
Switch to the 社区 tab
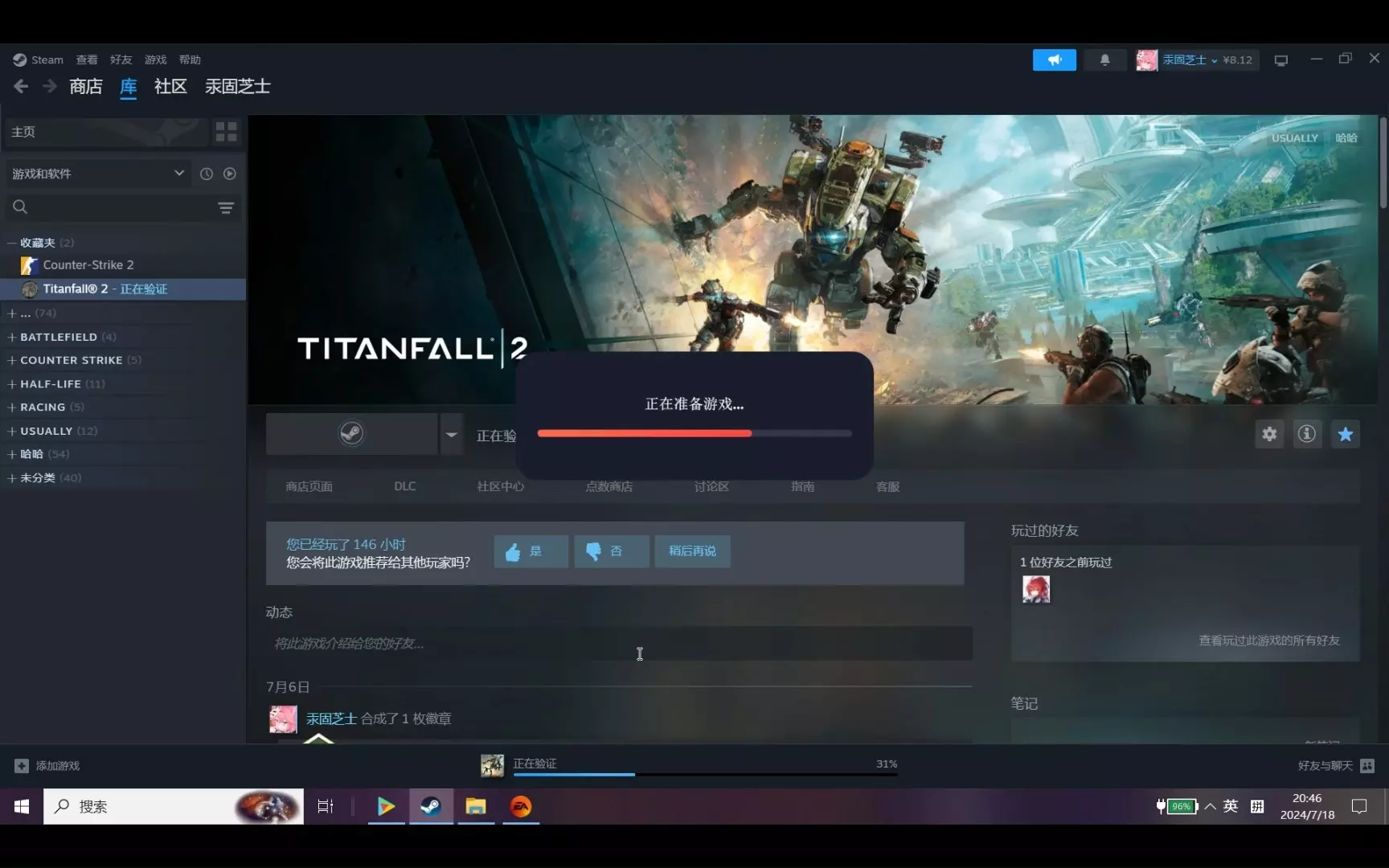170,86
